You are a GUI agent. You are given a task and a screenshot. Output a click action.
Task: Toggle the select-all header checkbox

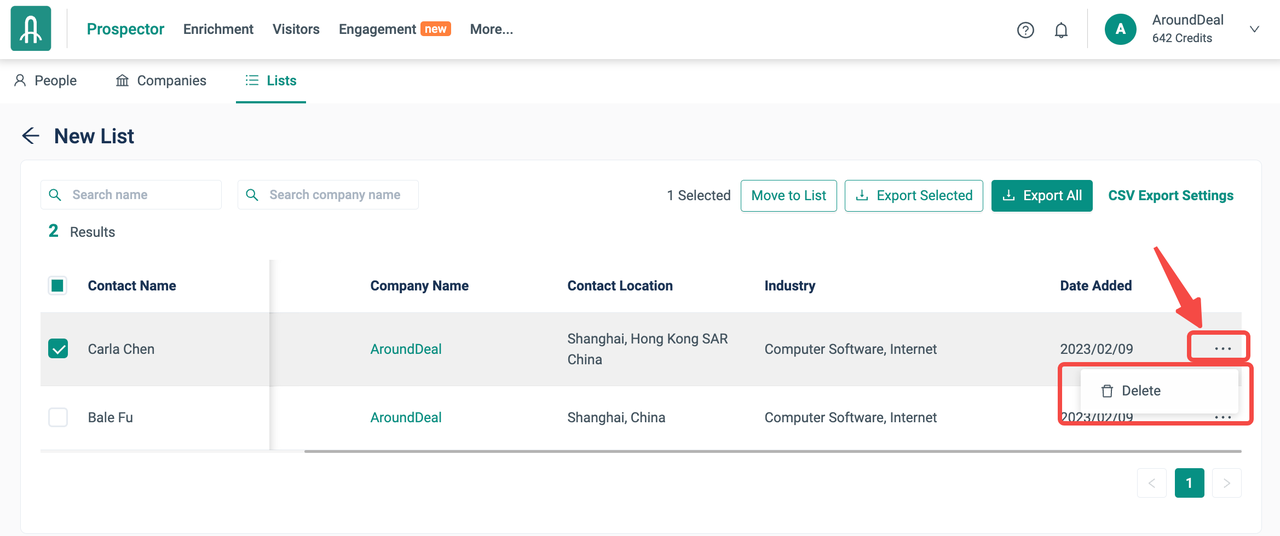tap(58, 286)
